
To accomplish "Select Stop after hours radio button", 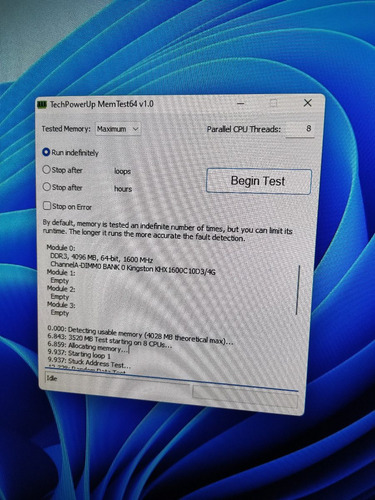I will [x=47, y=187].
